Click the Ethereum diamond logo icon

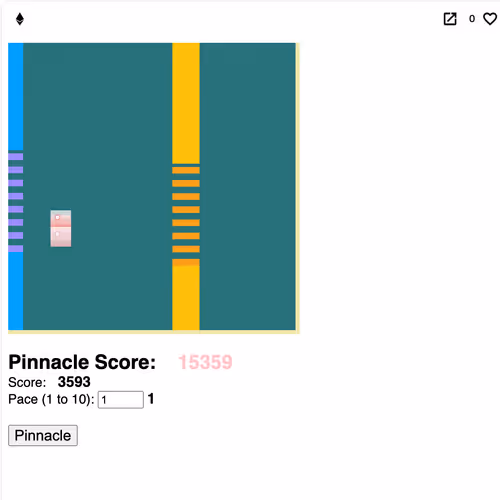pyautogui.click(x=20, y=19)
